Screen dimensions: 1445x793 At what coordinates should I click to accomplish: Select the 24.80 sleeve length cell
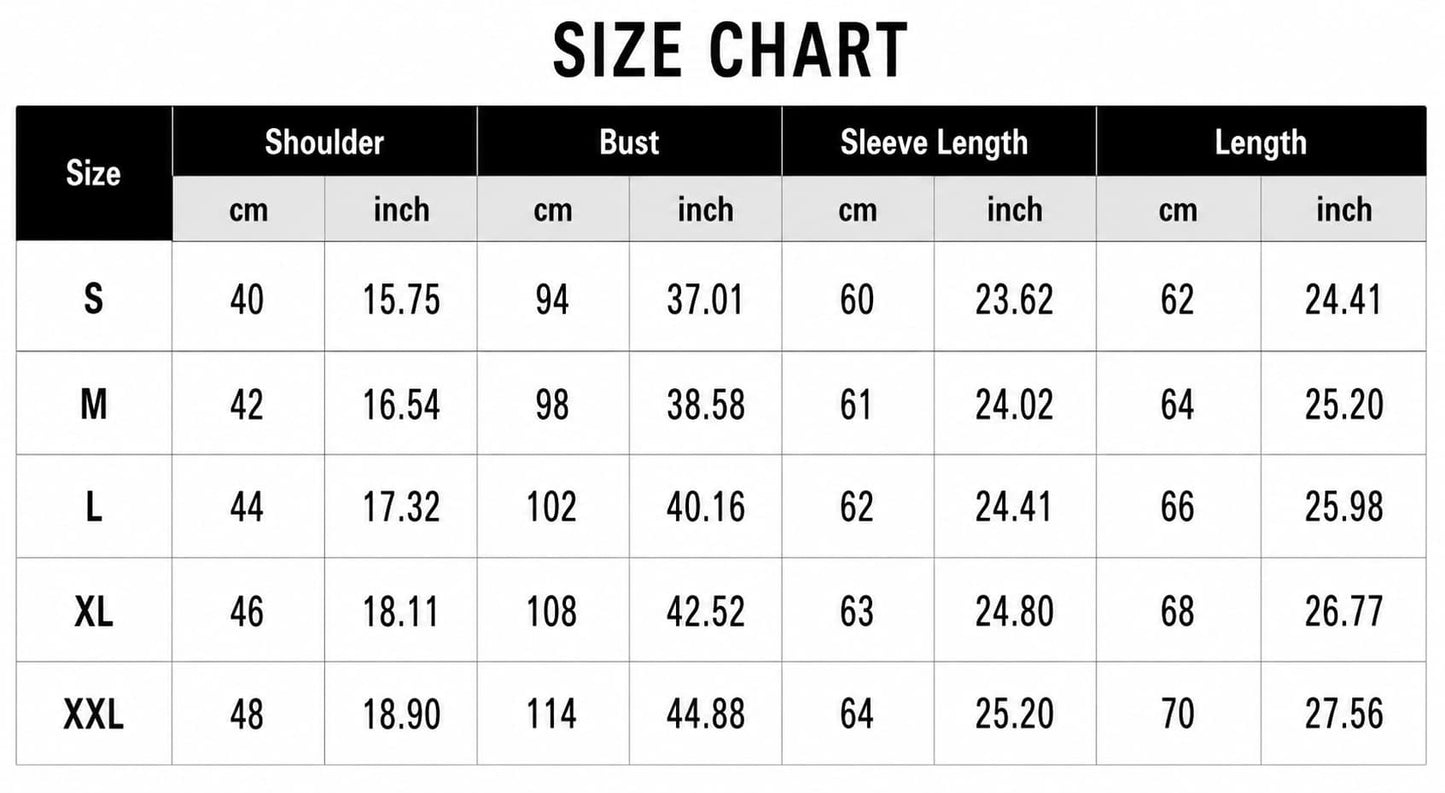[x=1014, y=611]
